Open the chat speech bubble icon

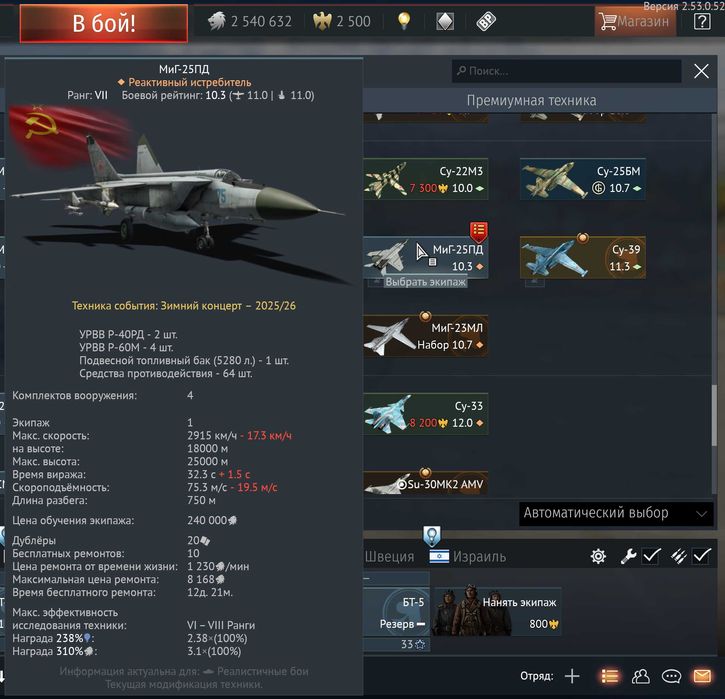[x=671, y=676]
